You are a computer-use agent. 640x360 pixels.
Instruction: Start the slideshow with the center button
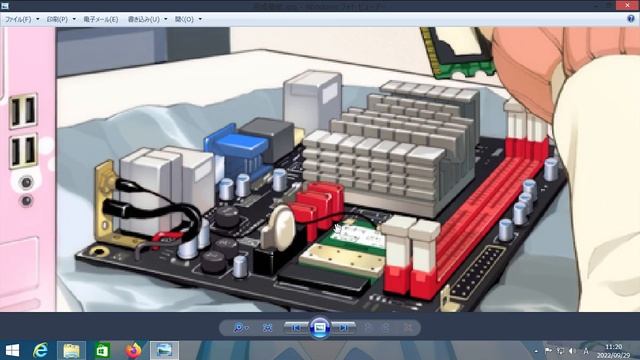[320, 327]
